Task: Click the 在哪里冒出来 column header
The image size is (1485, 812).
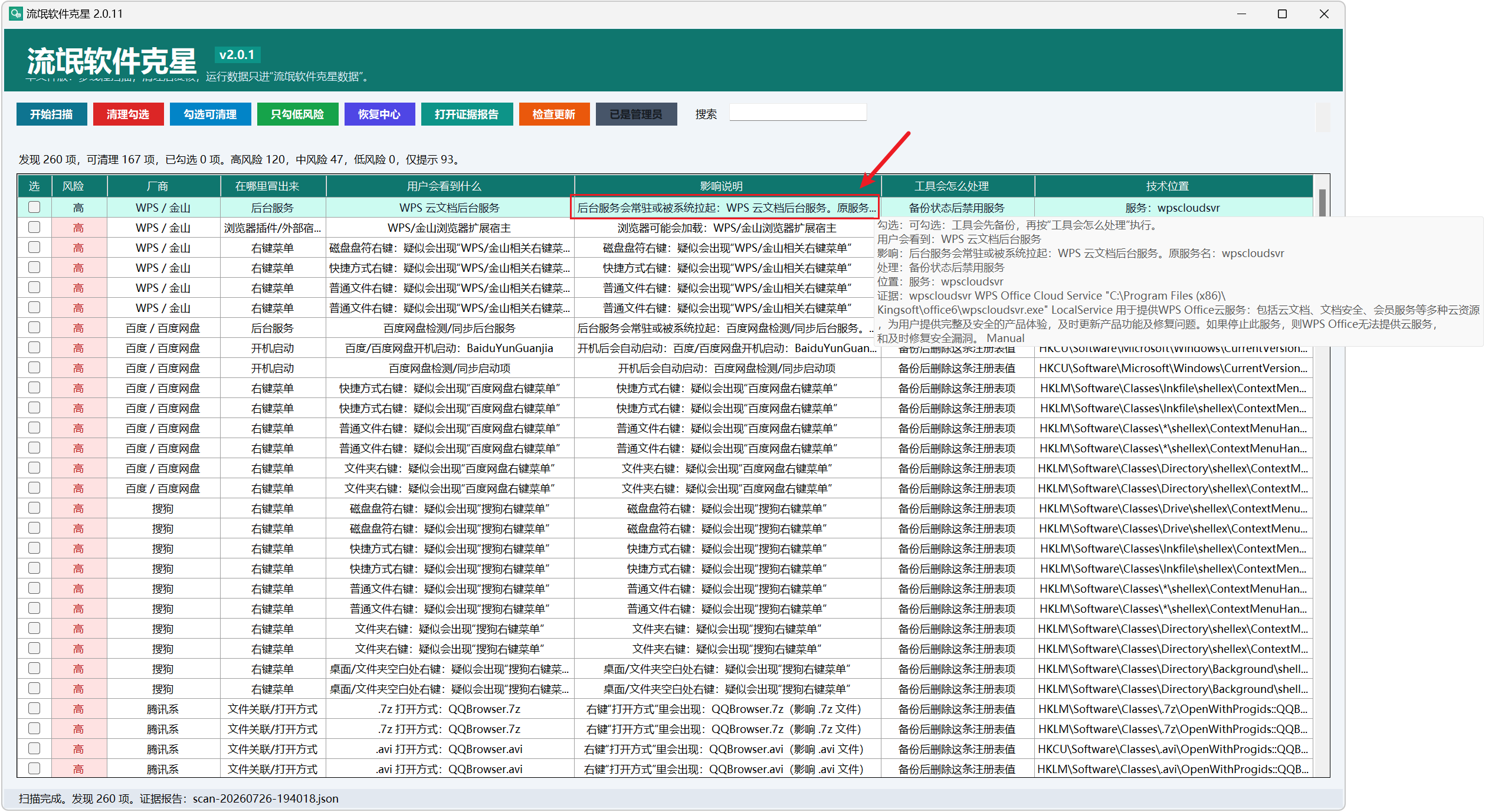Action: (273, 186)
